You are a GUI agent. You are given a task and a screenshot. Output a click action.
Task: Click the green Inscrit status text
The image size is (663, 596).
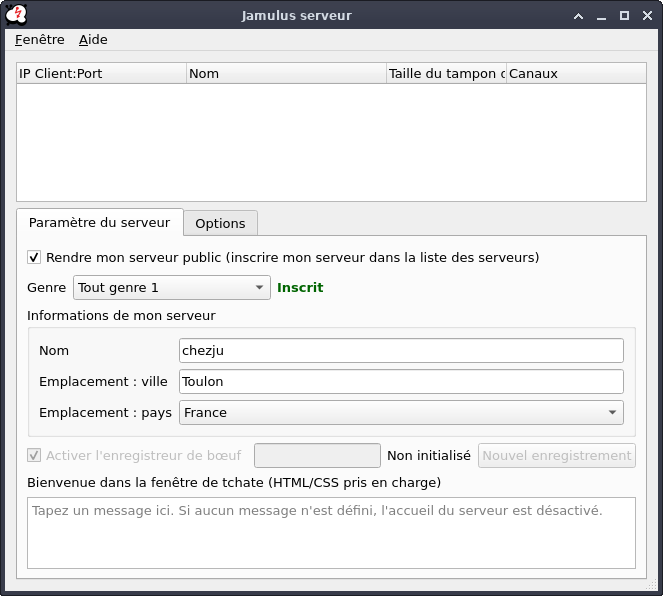(300, 287)
